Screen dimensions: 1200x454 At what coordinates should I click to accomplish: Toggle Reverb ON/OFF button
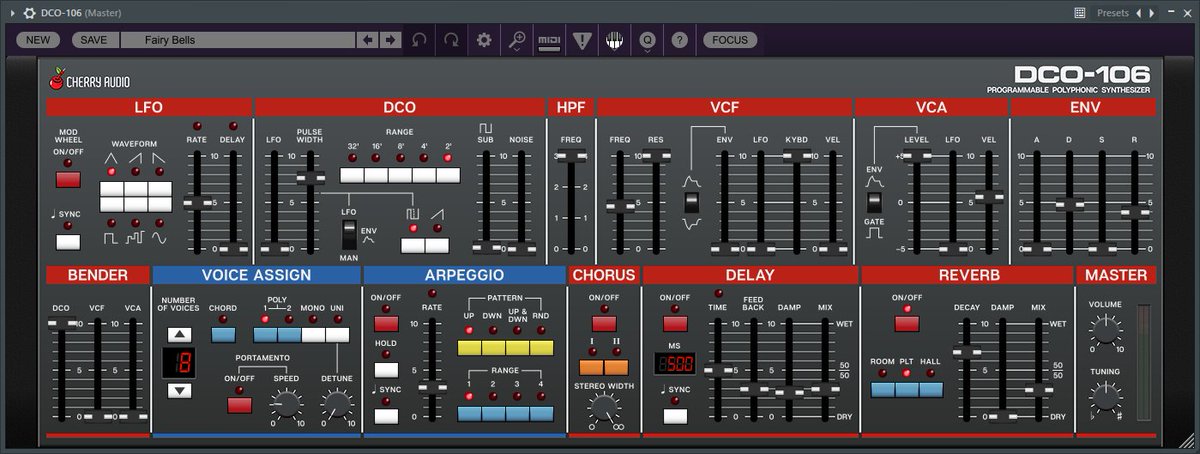coord(907,323)
